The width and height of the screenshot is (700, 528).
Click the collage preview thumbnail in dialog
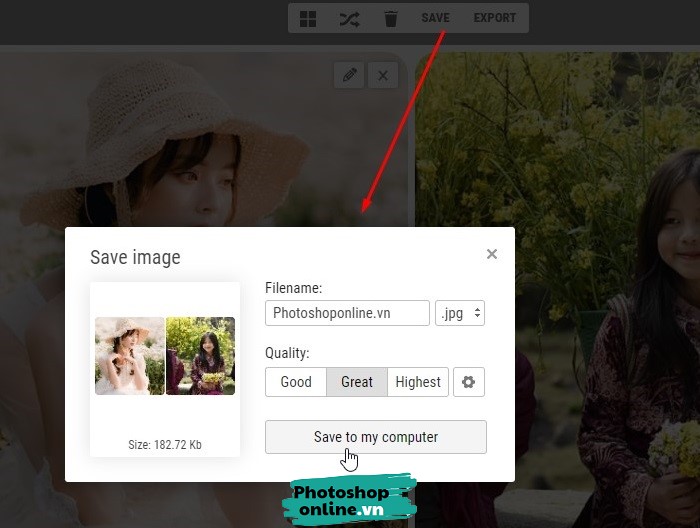[x=165, y=356]
